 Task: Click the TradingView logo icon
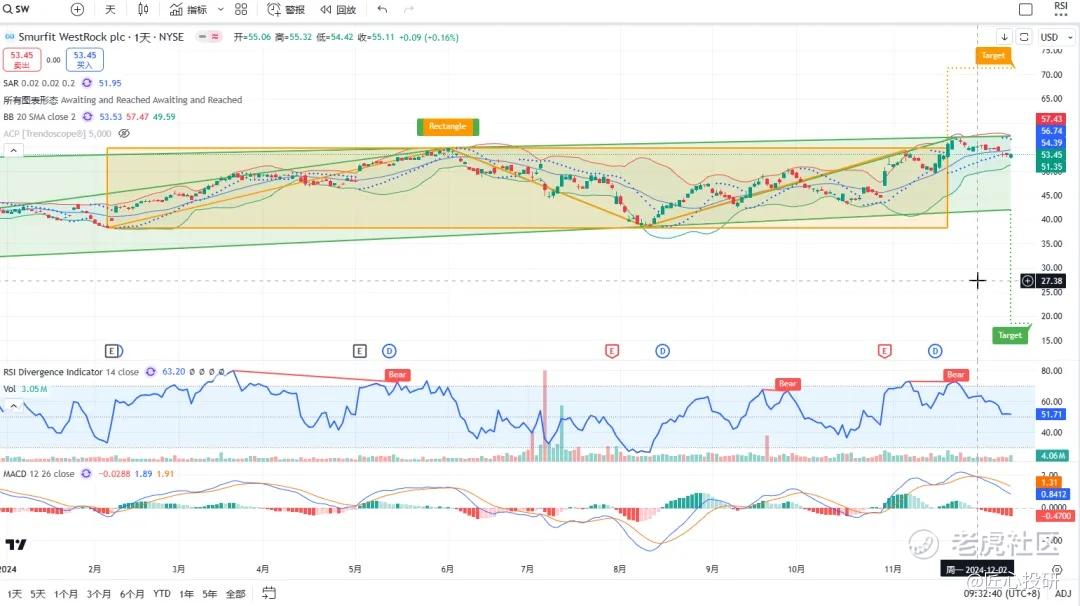(15, 545)
